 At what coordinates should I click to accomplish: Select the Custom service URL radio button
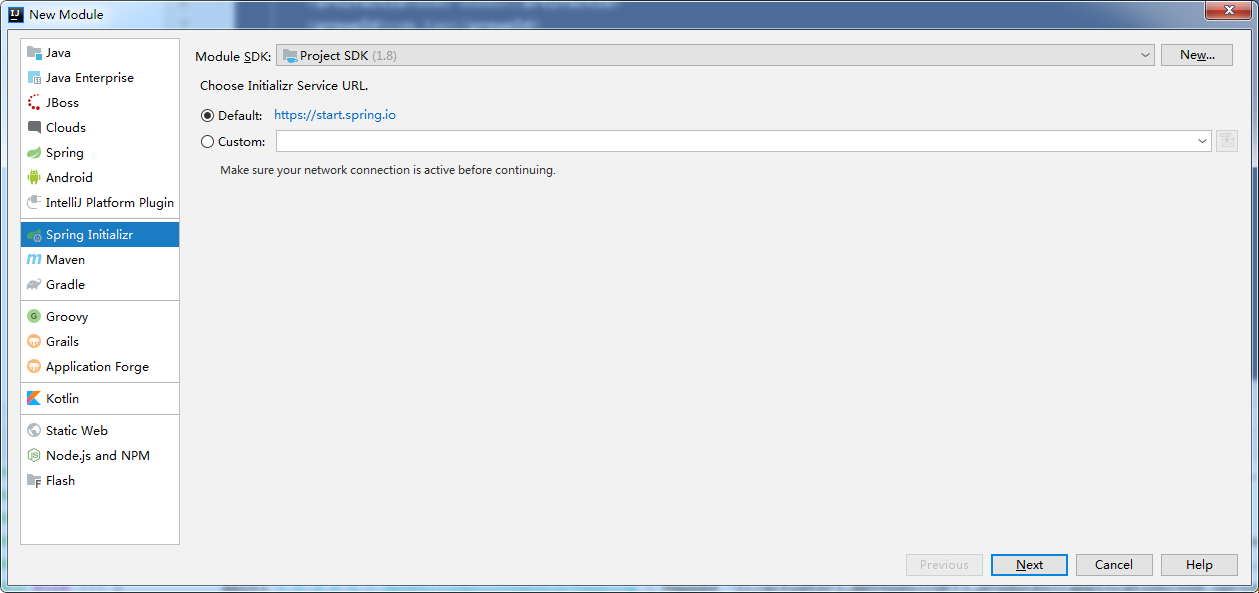207,142
